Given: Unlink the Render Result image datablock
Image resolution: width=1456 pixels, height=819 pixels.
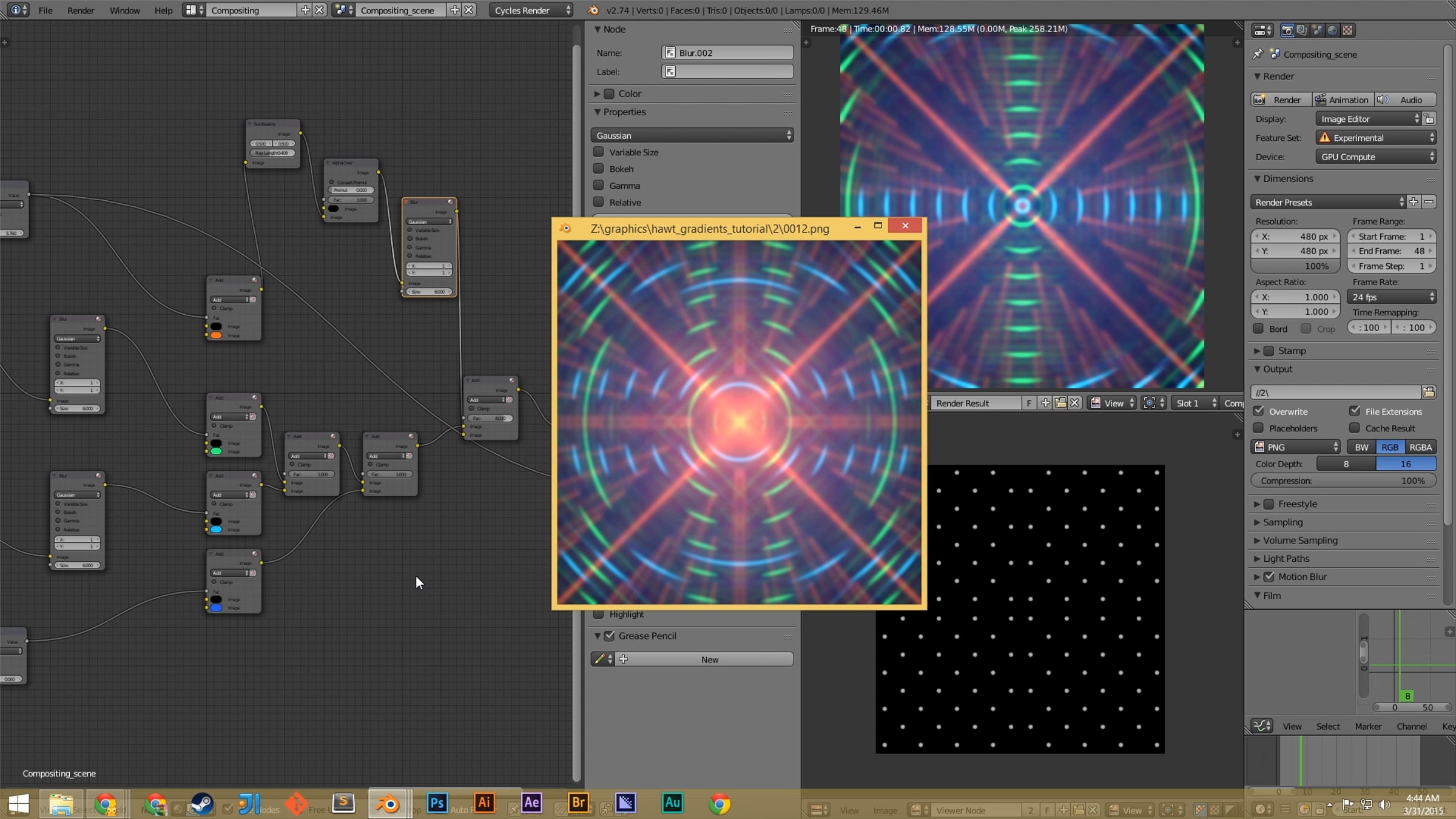Looking at the screenshot, I should (1075, 403).
